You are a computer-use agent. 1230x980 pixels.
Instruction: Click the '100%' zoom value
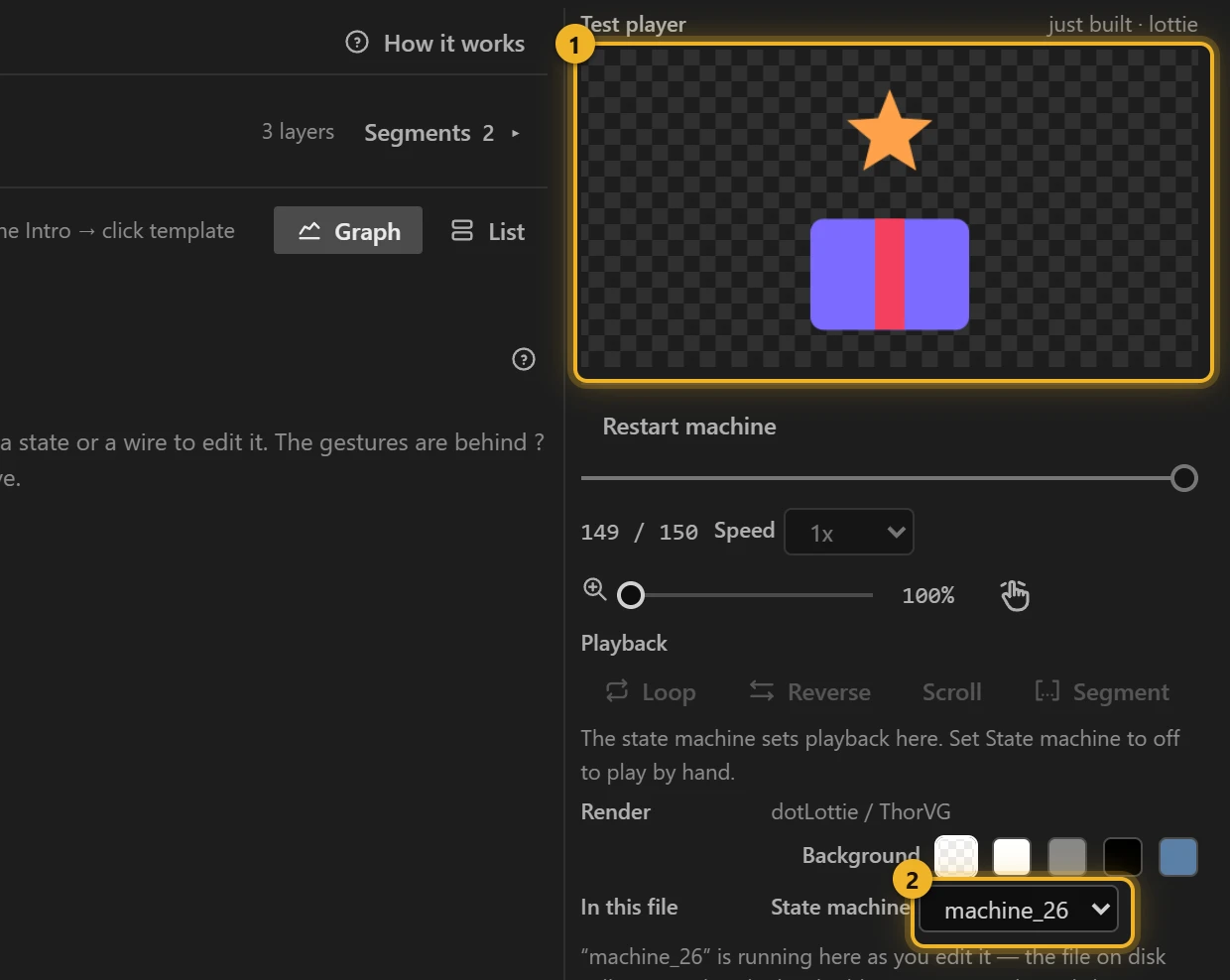pos(928,595)
